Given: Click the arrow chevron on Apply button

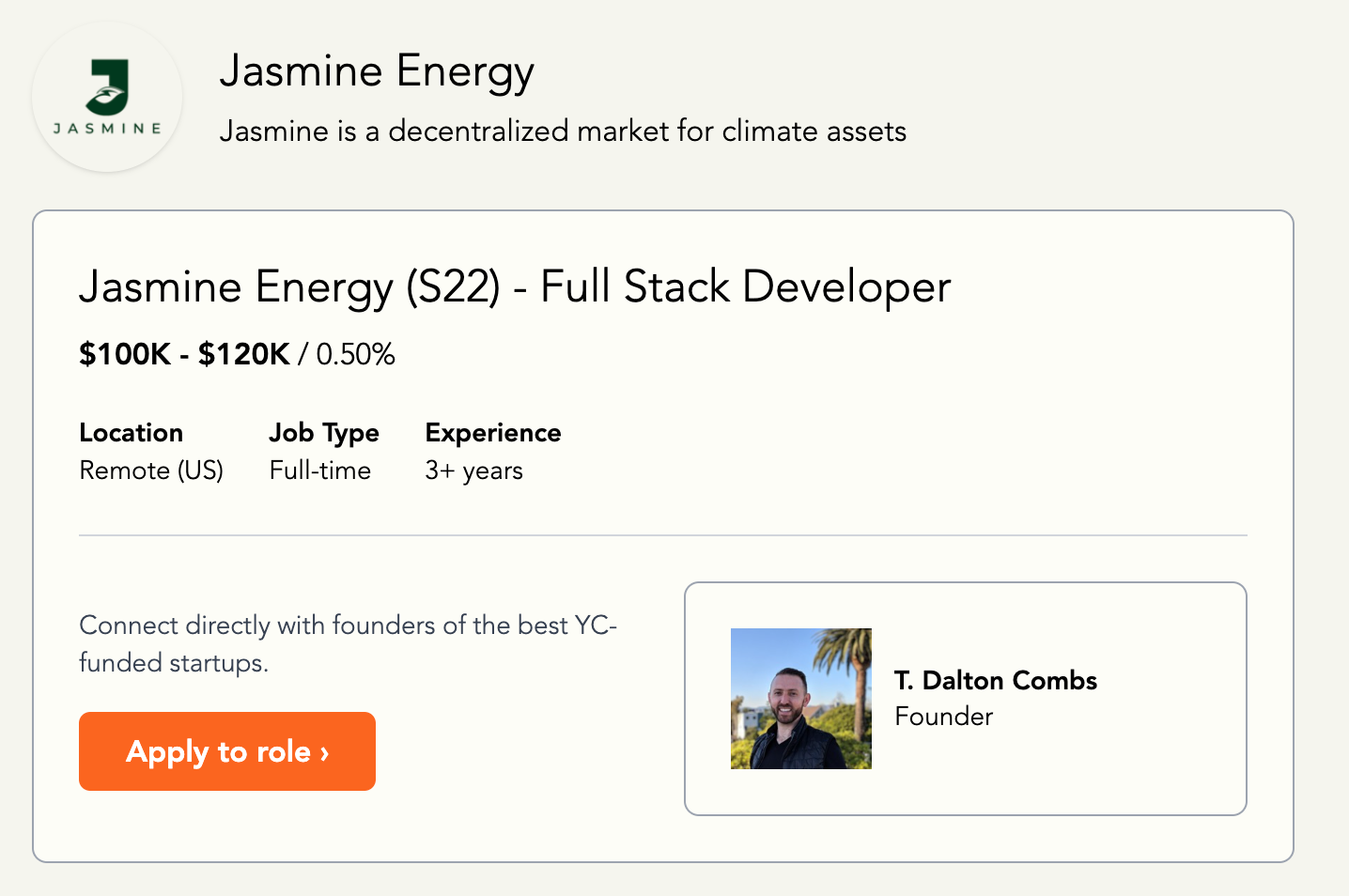Looking at the screenshot, I should pos(325,752).
